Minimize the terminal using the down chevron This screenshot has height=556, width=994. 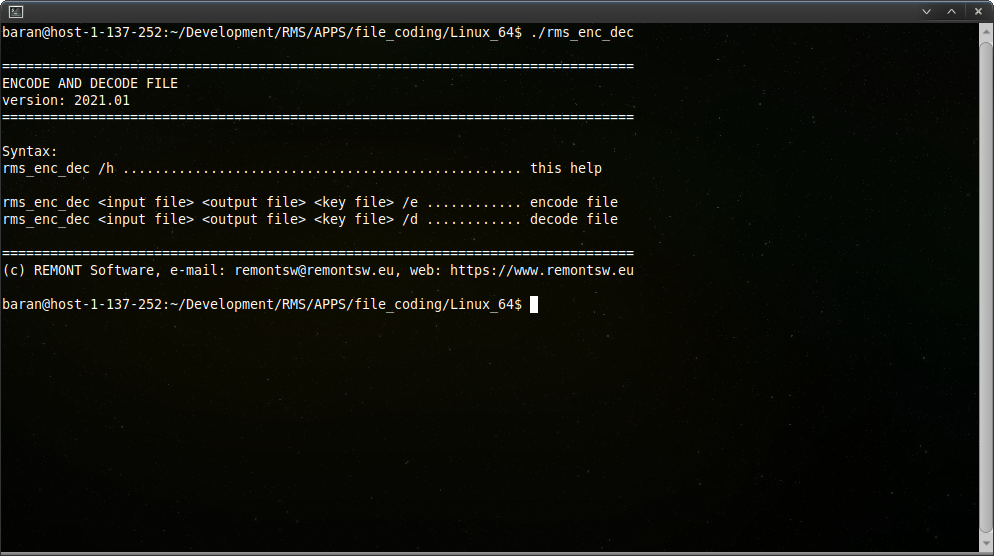pos(926,11)
